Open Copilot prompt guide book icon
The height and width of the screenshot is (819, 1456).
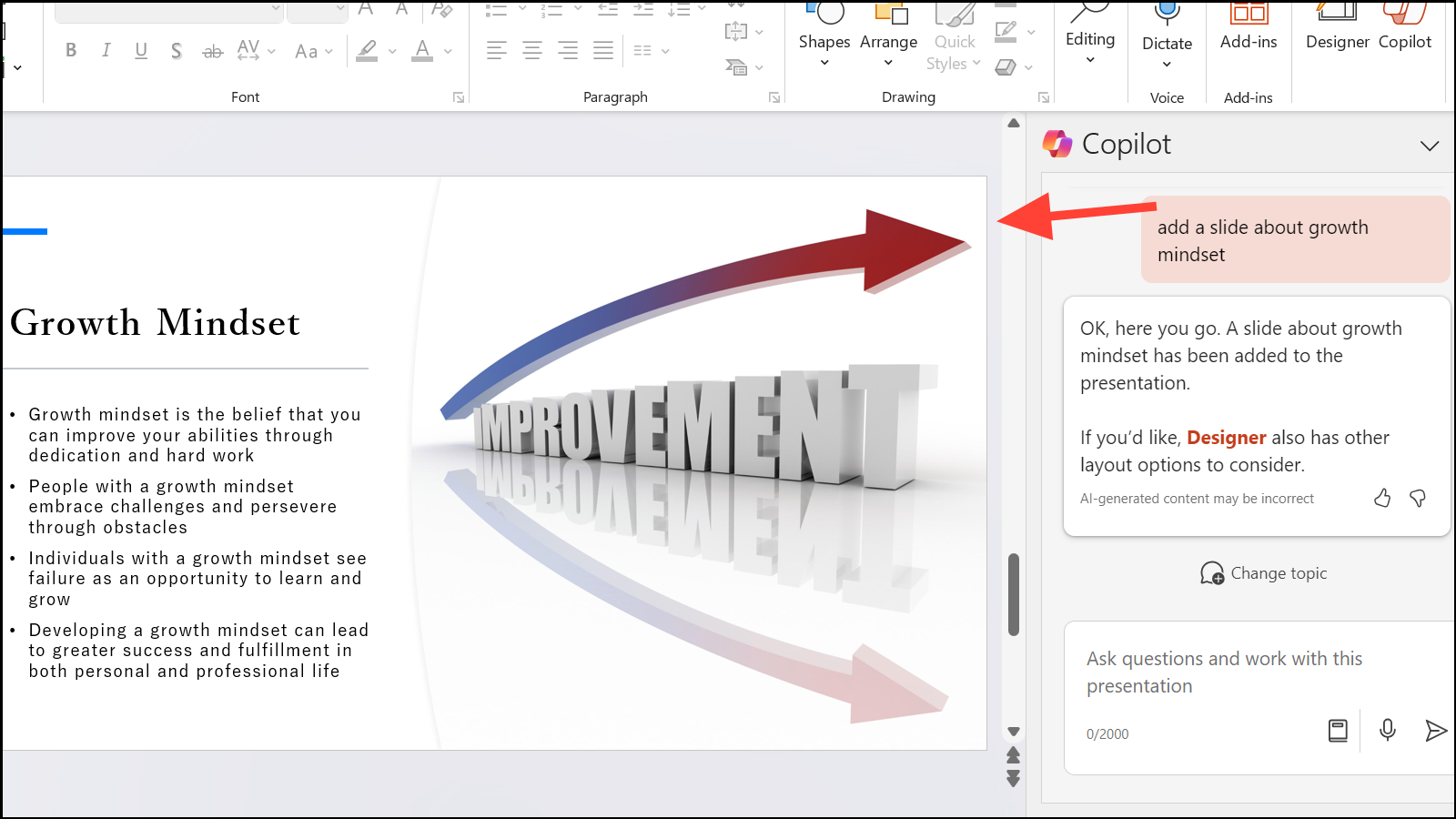pos(1338,731)
